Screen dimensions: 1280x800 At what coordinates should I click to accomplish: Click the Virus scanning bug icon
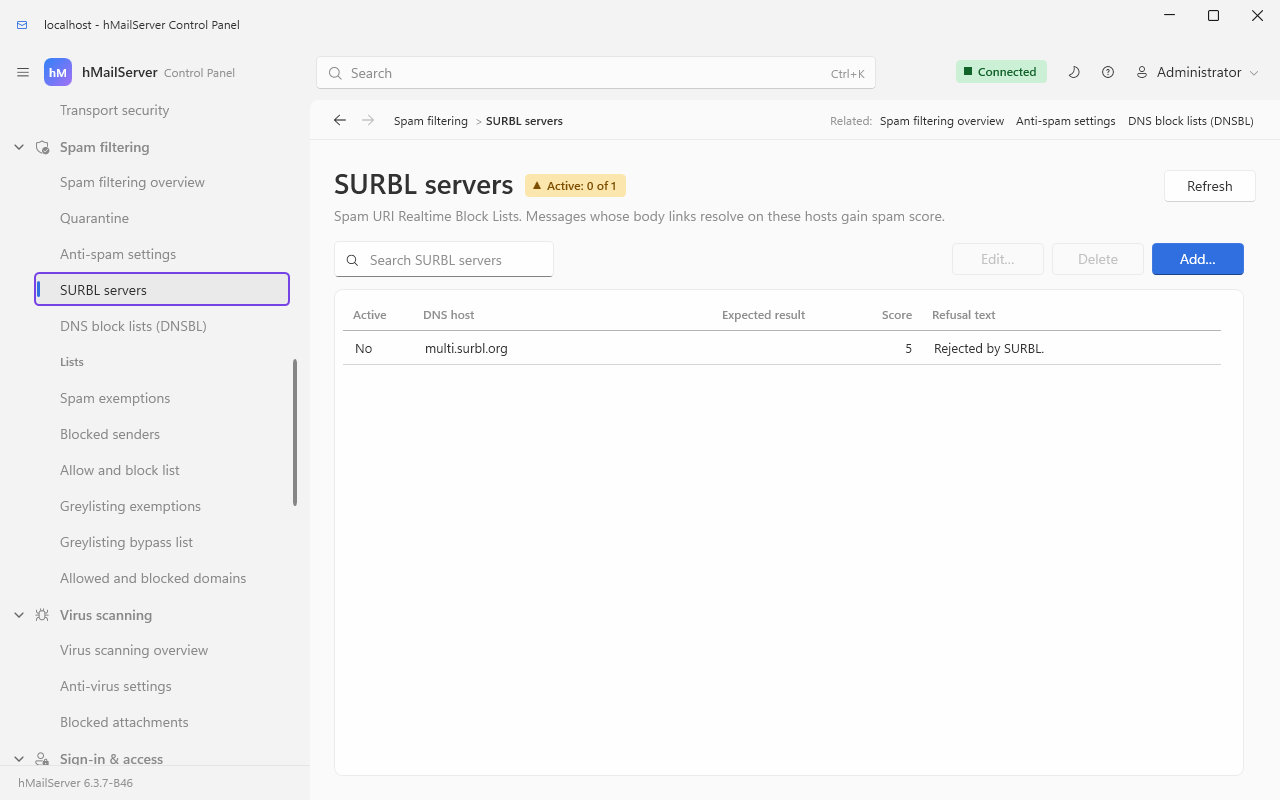coord(42,615)
